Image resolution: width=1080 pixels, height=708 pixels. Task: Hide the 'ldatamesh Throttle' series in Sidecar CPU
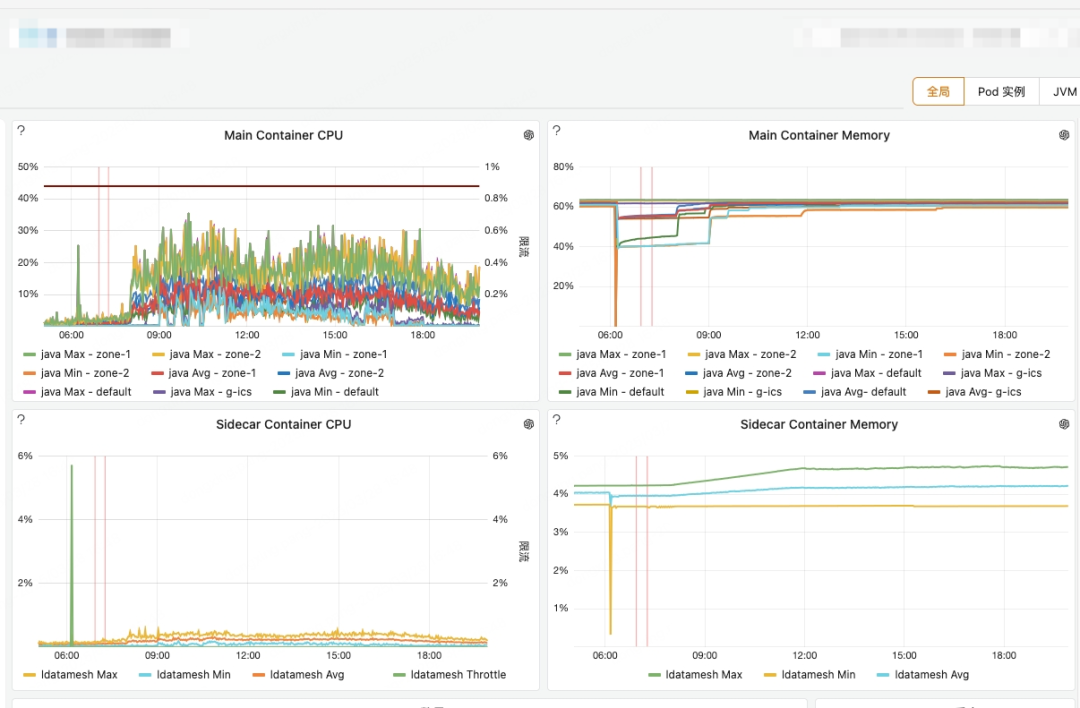458,675
